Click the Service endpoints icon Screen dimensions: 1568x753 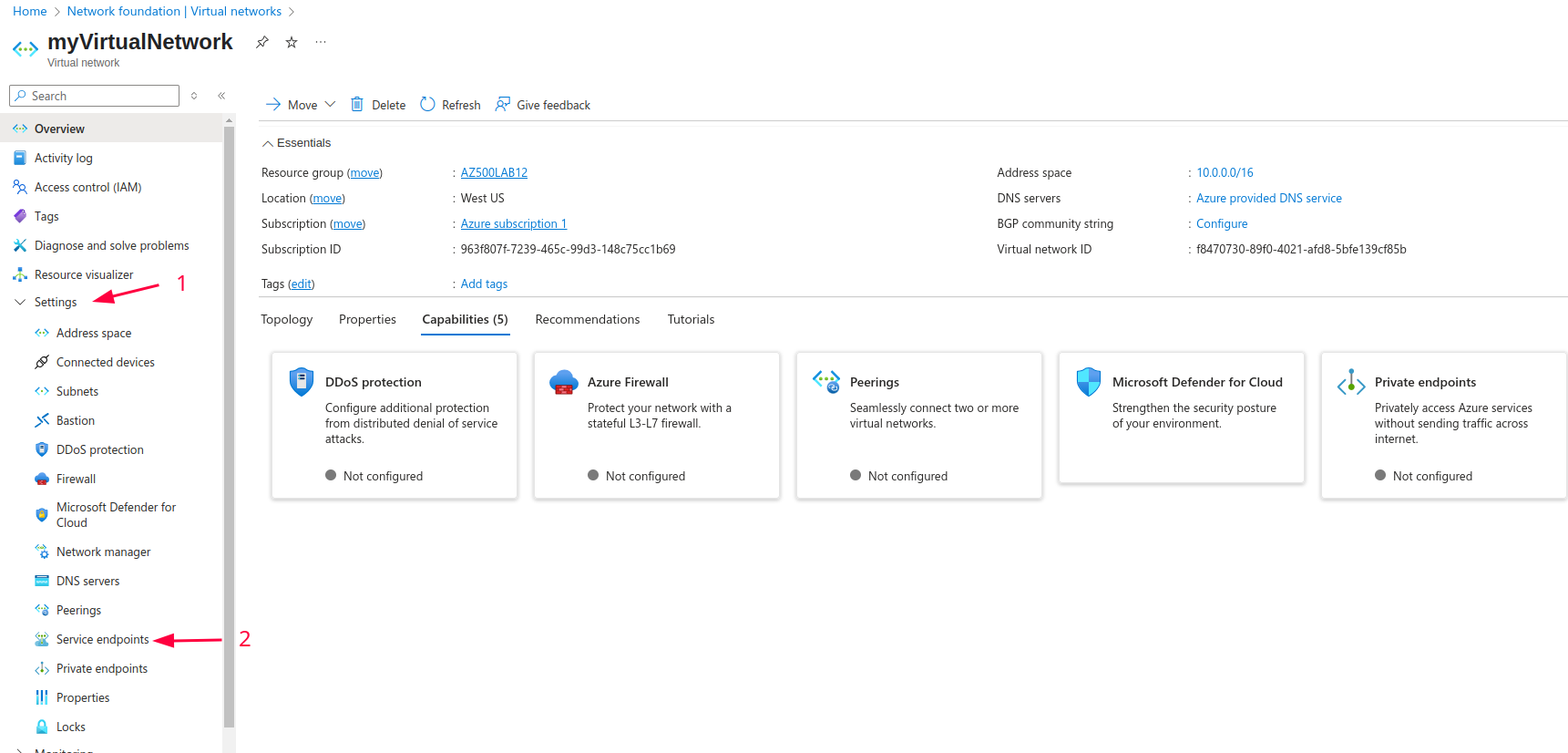point(42,639)
